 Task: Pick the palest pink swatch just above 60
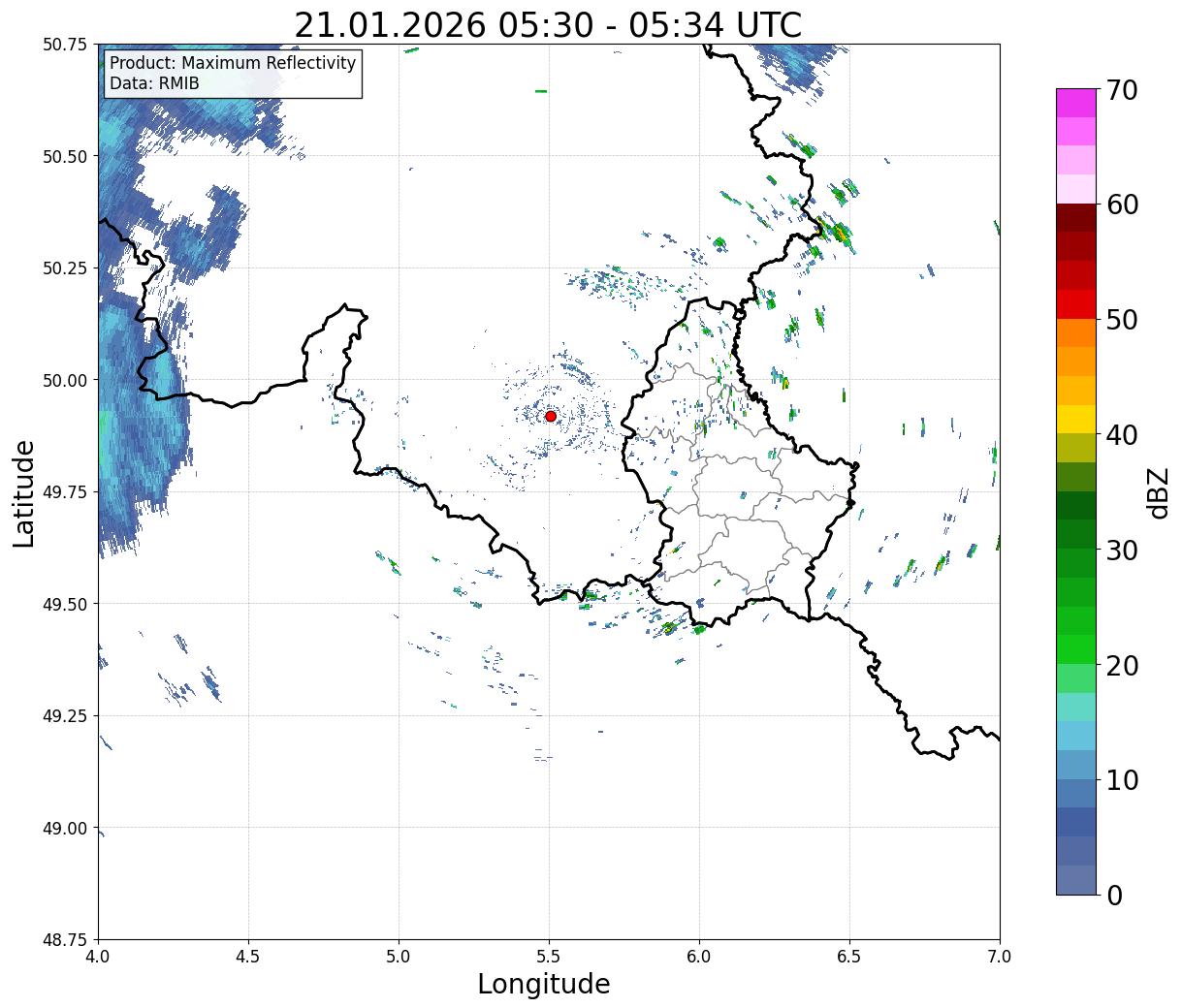[1076, 189]
